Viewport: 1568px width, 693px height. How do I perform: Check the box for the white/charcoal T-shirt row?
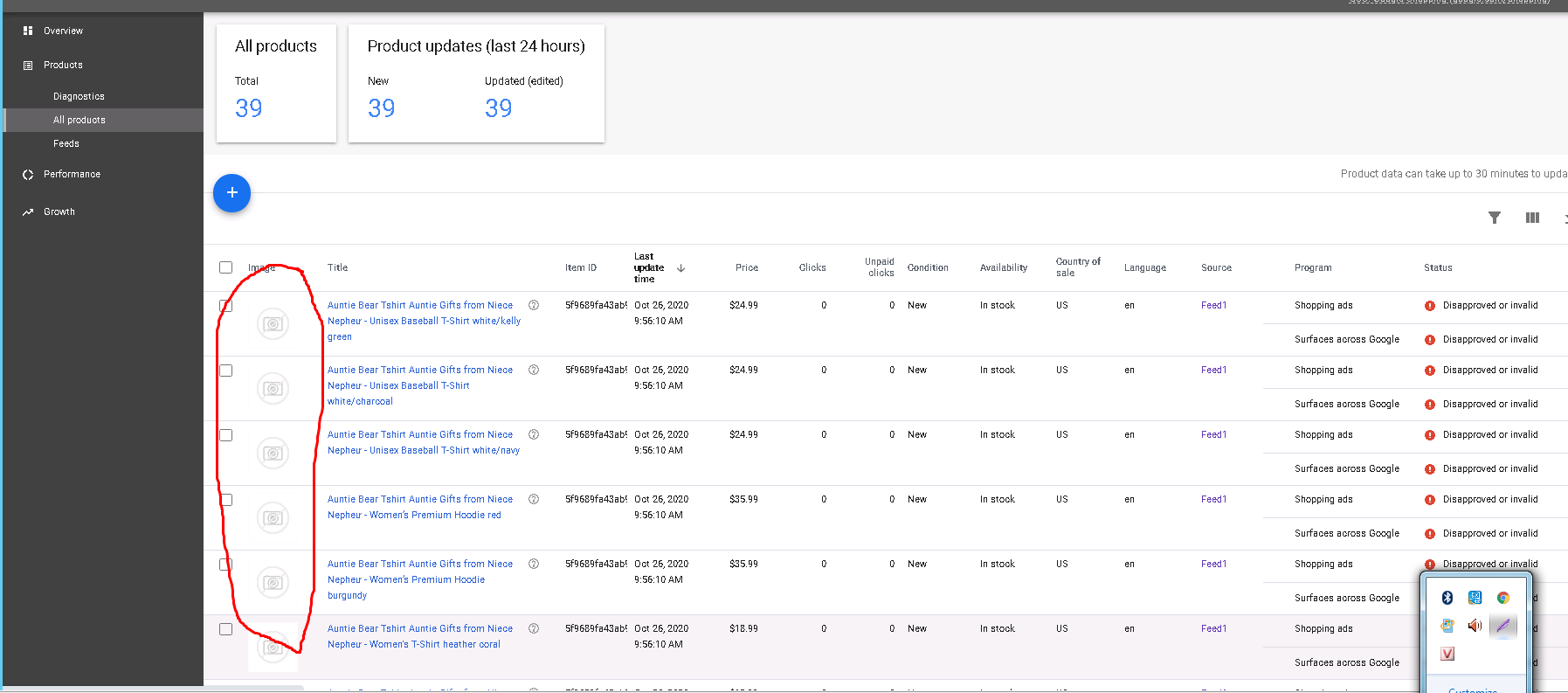pos(226,371)
